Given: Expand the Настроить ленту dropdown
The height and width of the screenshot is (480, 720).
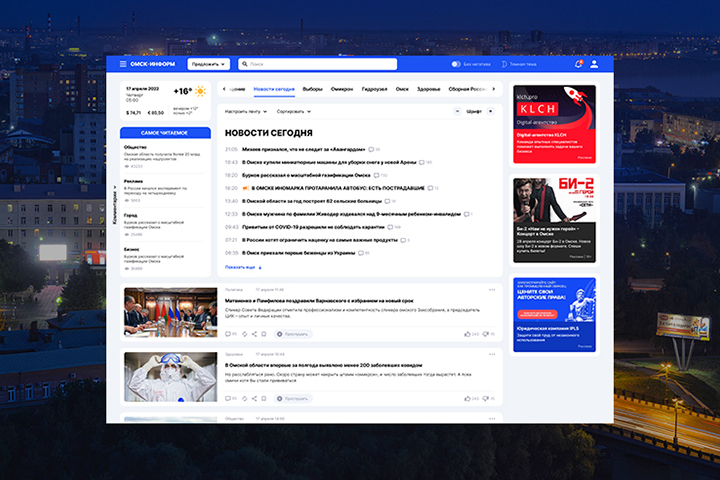Looking at the screenshot, I should [x=246, y=112].
